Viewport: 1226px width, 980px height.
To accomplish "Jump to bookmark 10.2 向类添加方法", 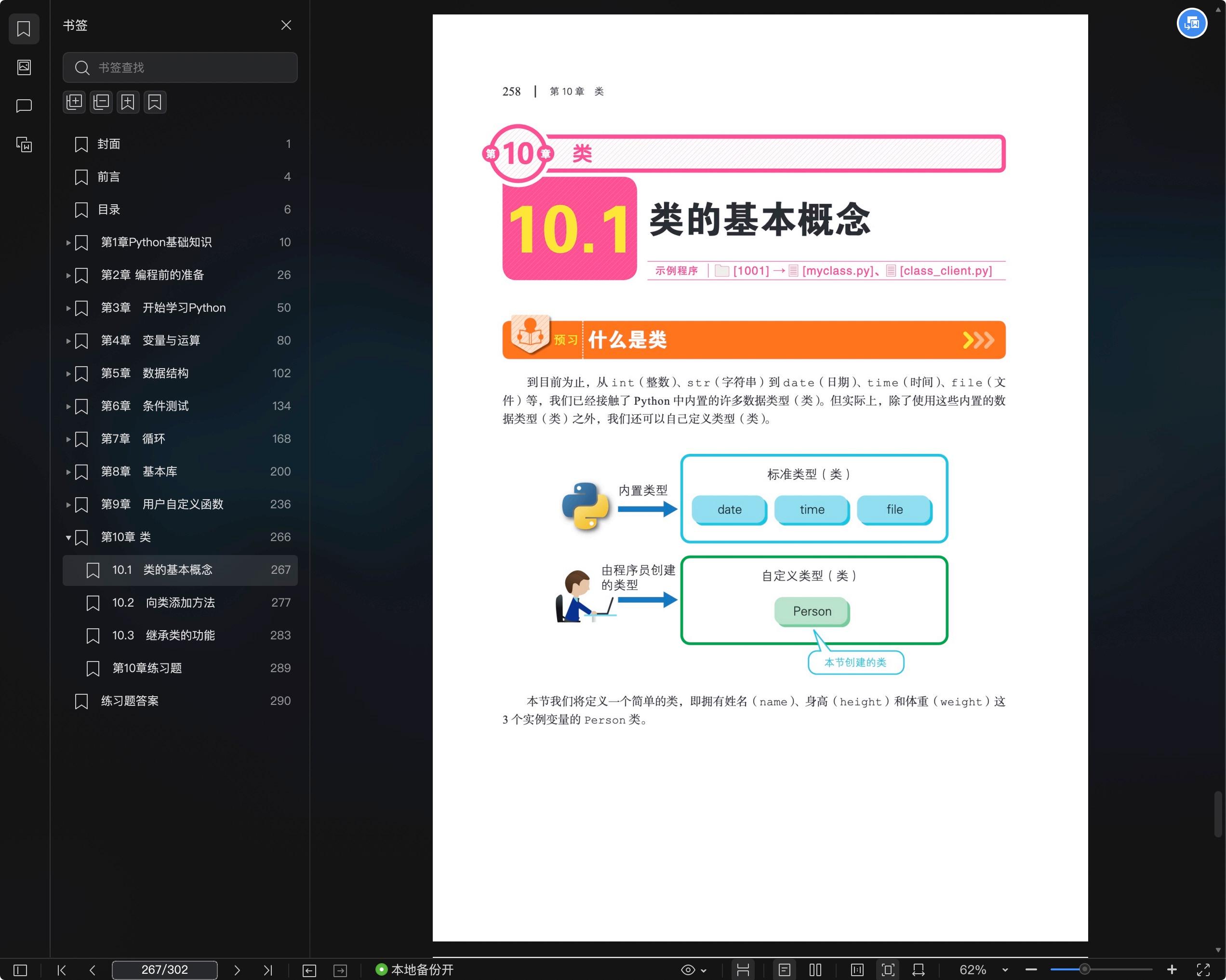I will pos(180,603).
